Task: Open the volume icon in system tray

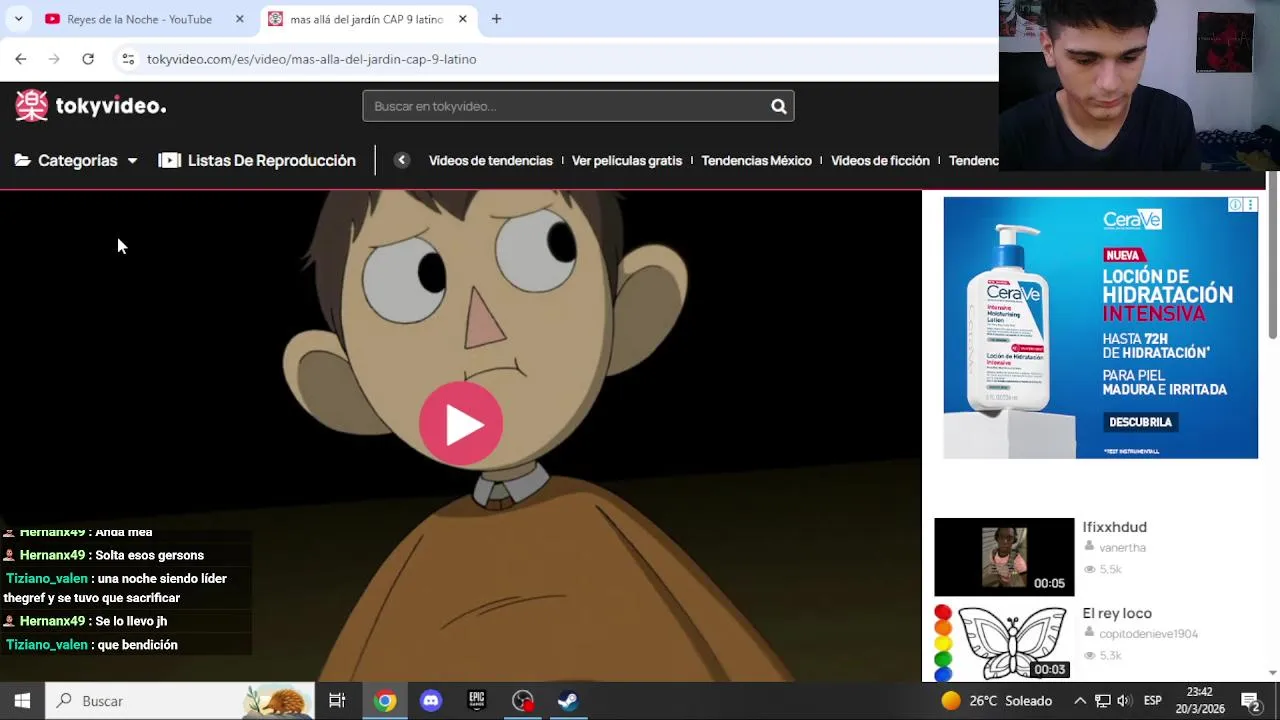Action: click(1124, 701)
